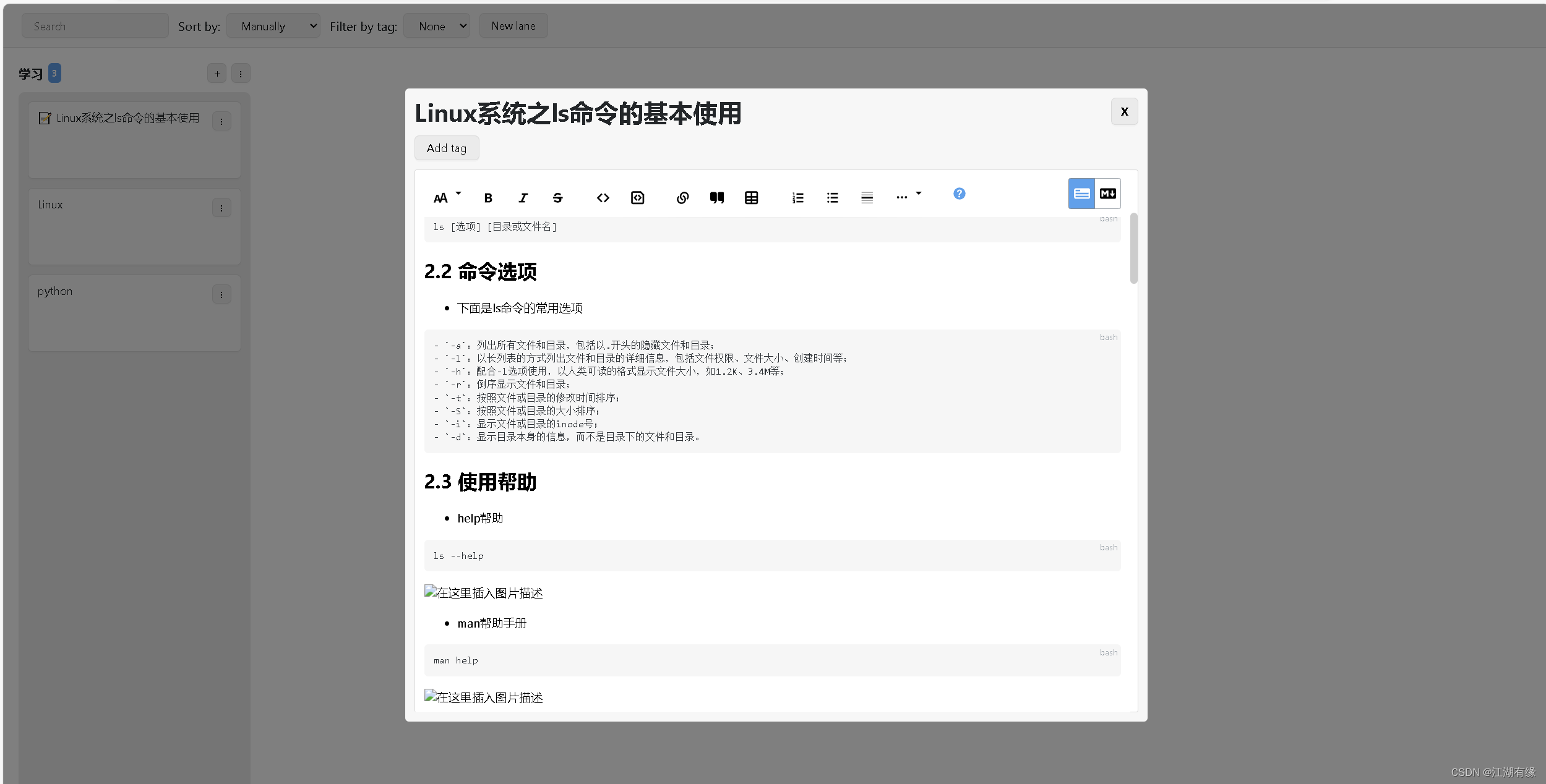Open the 学习 lane options menu
1546x784 pixels.
click(x=241, y=73)
